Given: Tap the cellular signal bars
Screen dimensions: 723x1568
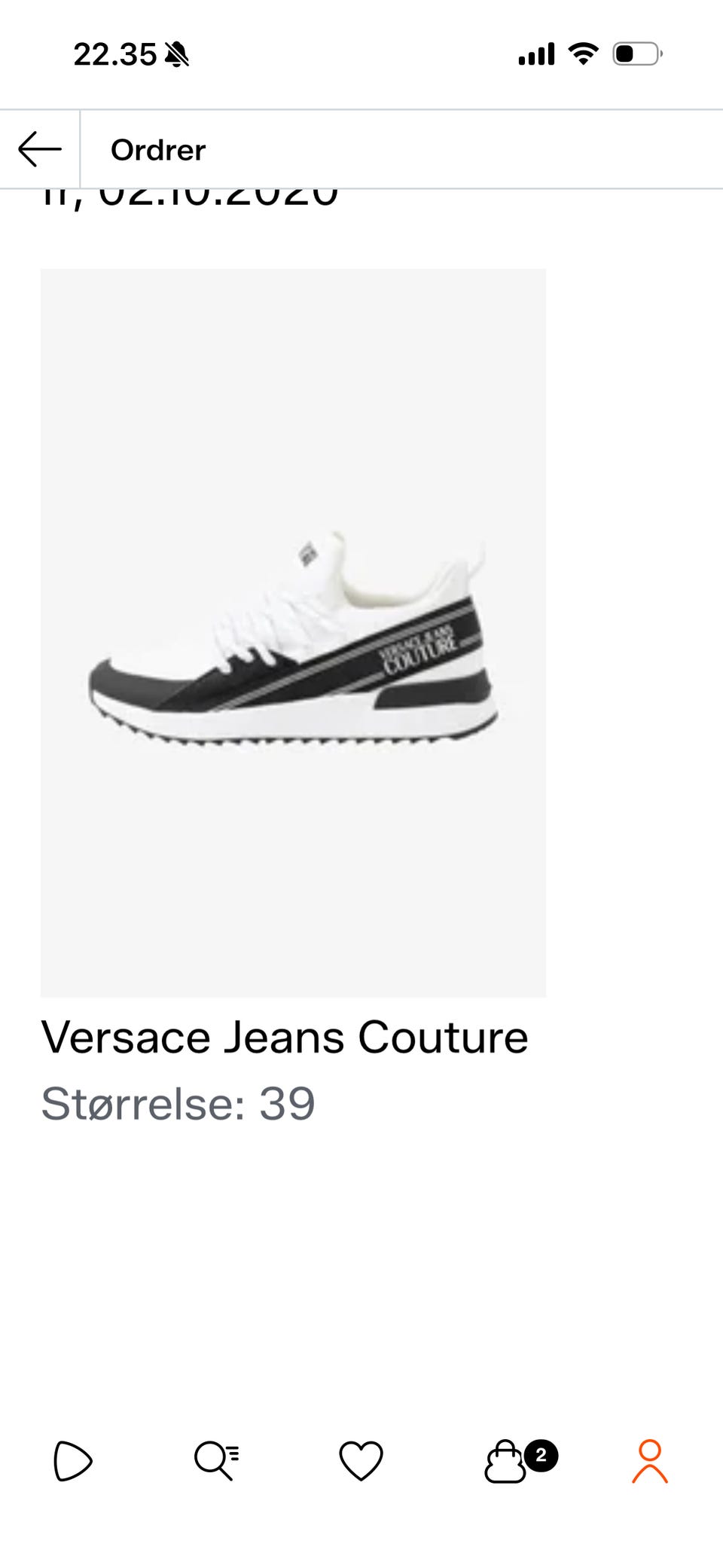Looking at the screenshot, I should [x=536, y=54].
